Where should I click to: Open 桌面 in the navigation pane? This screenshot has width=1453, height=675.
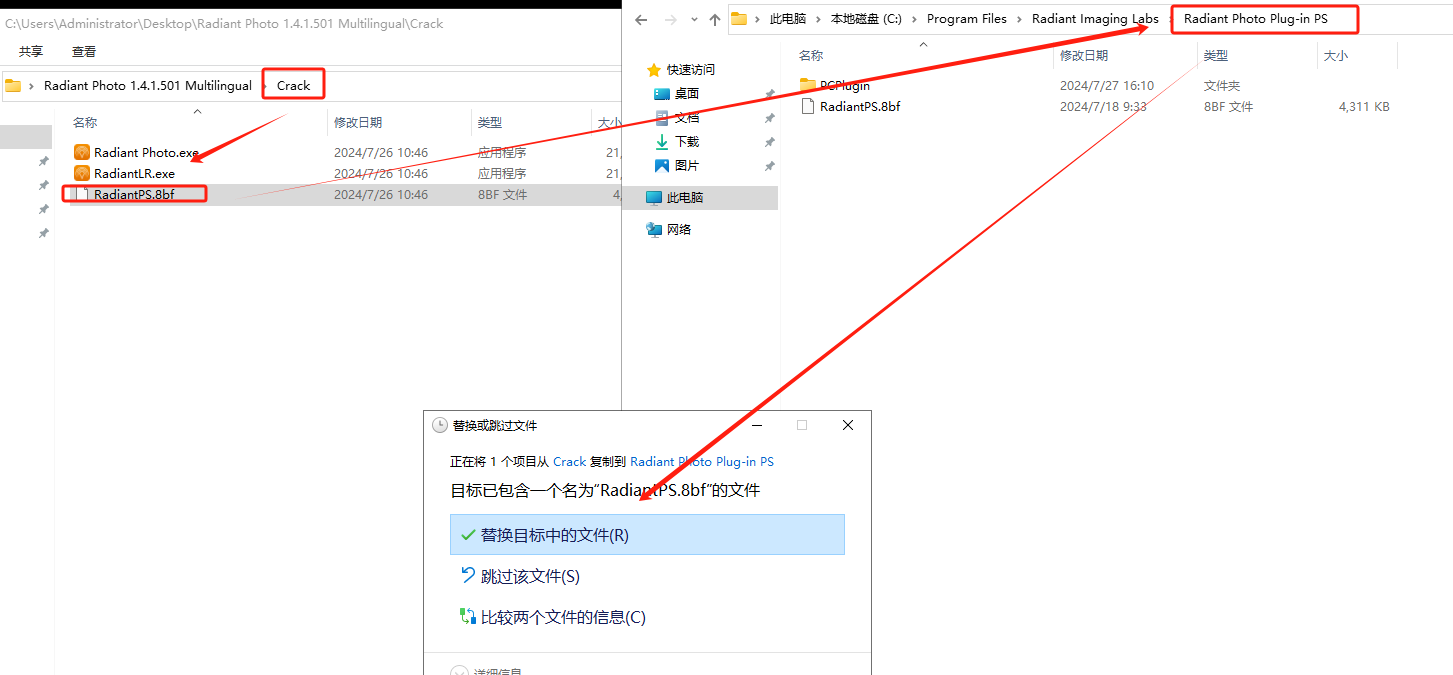(687, 94)
